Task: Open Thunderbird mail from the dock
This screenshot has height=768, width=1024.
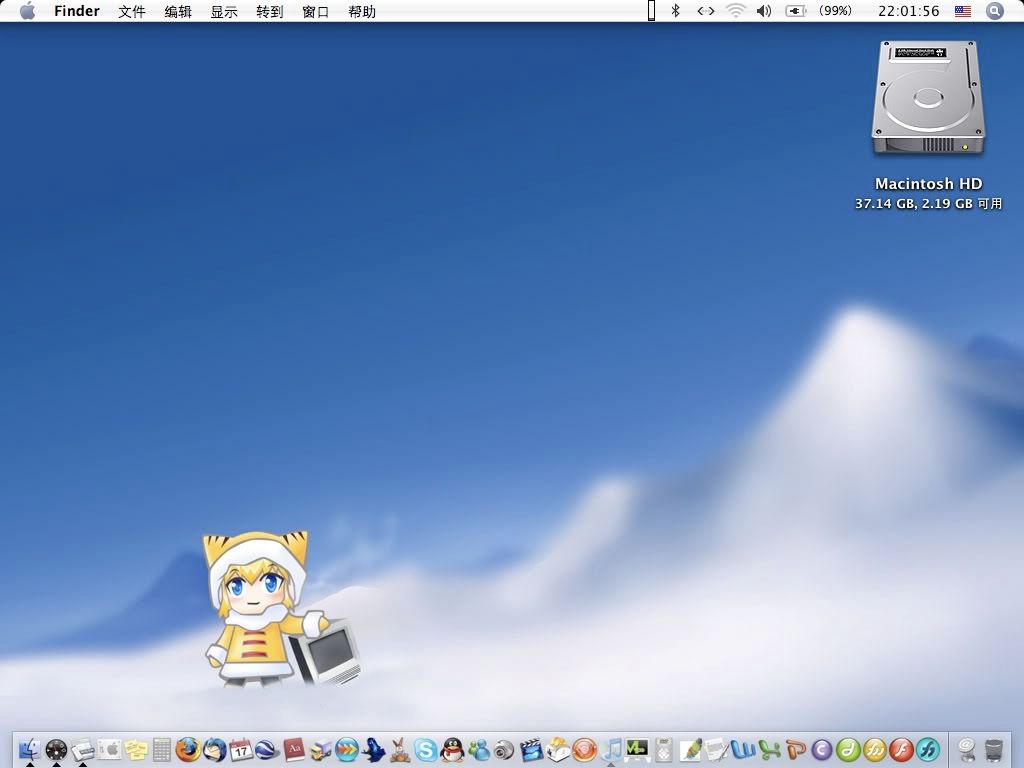Action: click(x=214, y=750)
